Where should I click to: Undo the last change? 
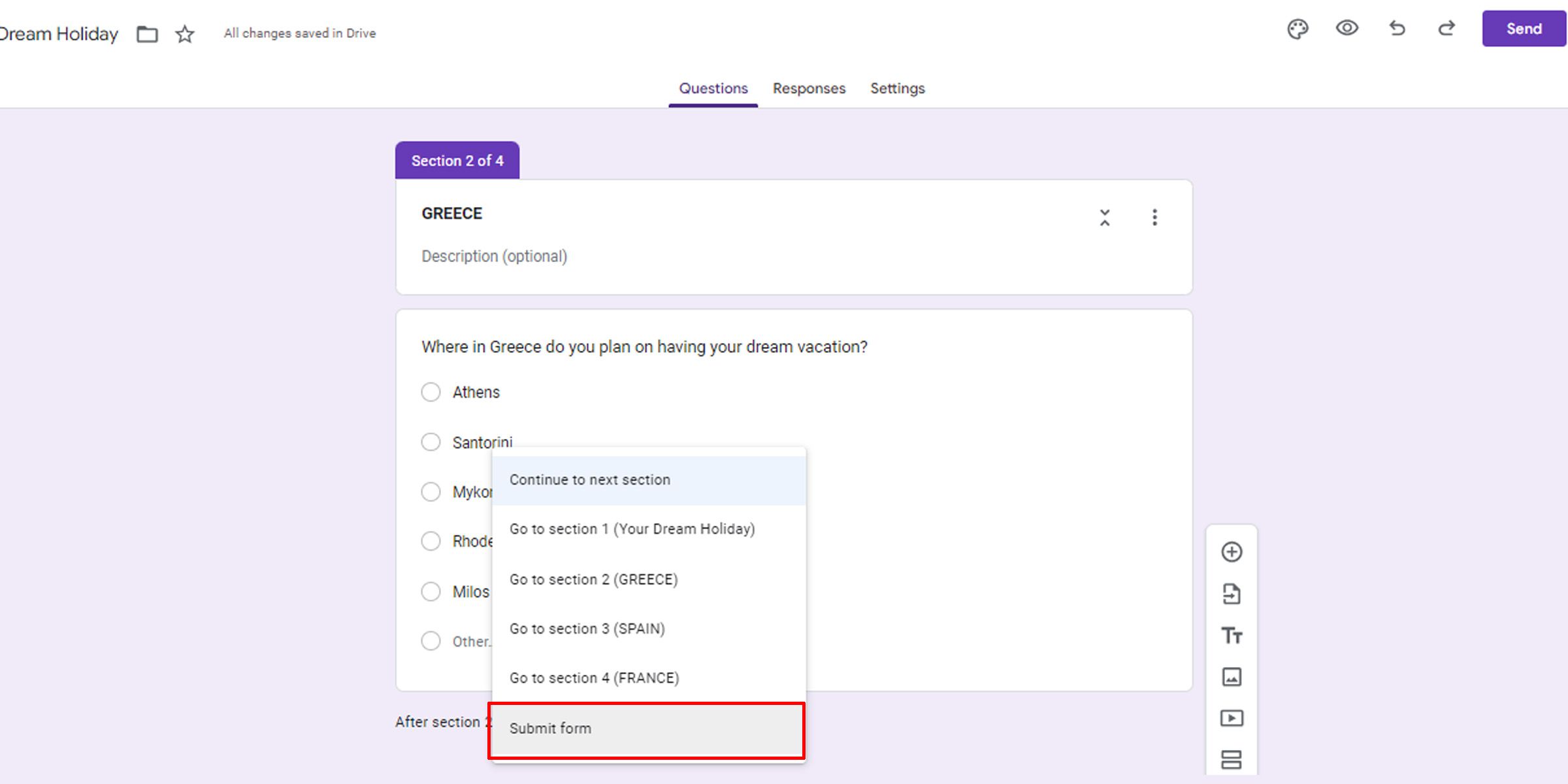(1397, 29)
